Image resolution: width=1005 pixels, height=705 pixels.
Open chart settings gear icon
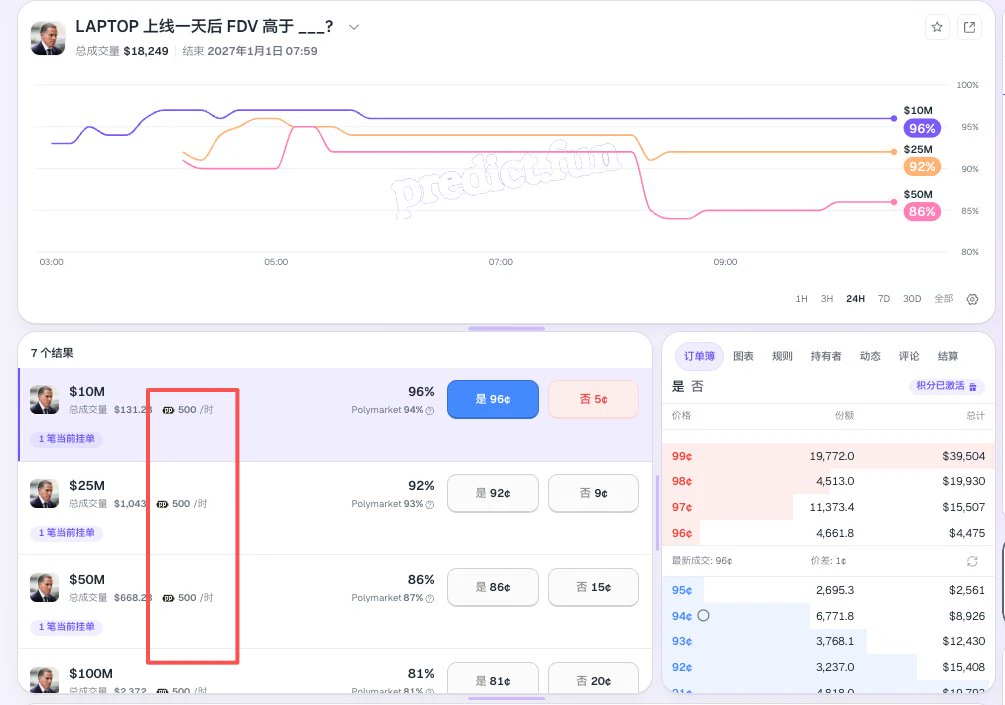(x=972, y=299)
